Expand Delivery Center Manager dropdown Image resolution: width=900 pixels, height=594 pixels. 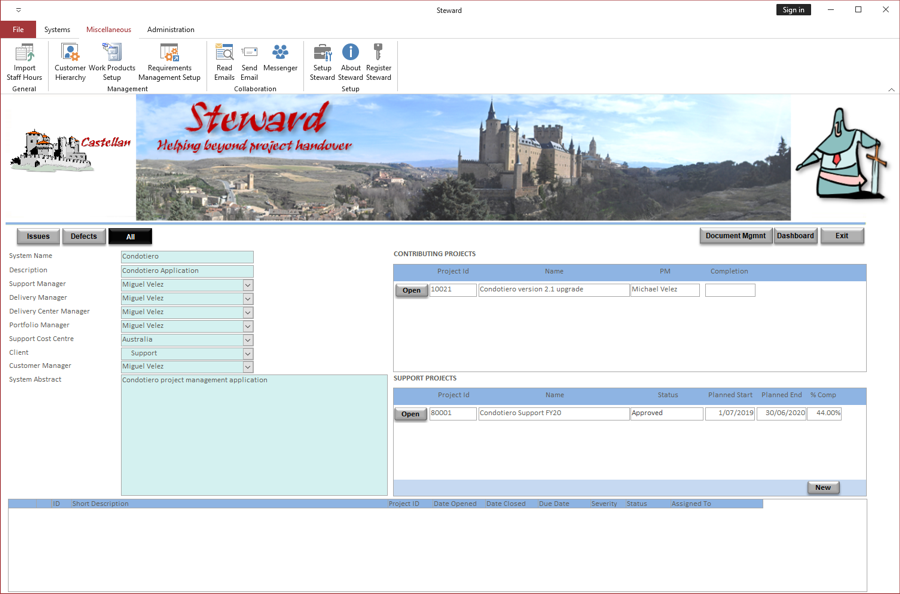tap(247, 312)
